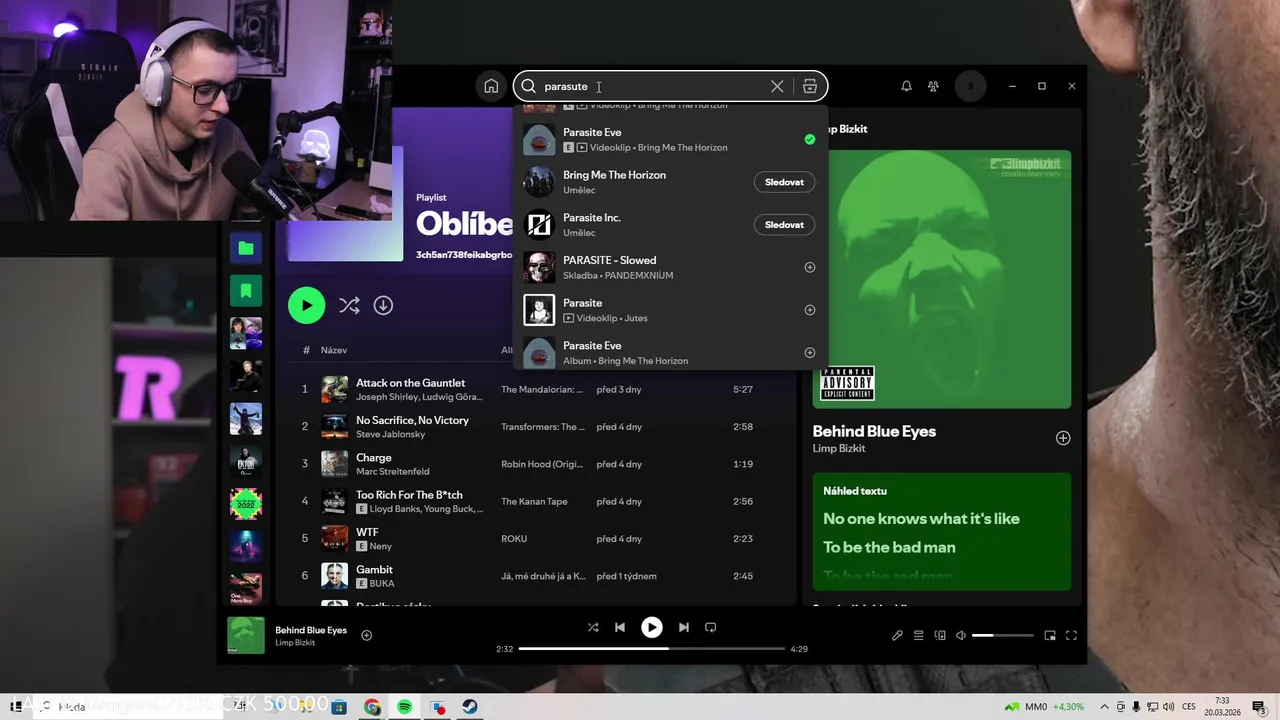Open 'The Kanan Tape' album link
Screen dimensions: 1280x720
(534, 501)
